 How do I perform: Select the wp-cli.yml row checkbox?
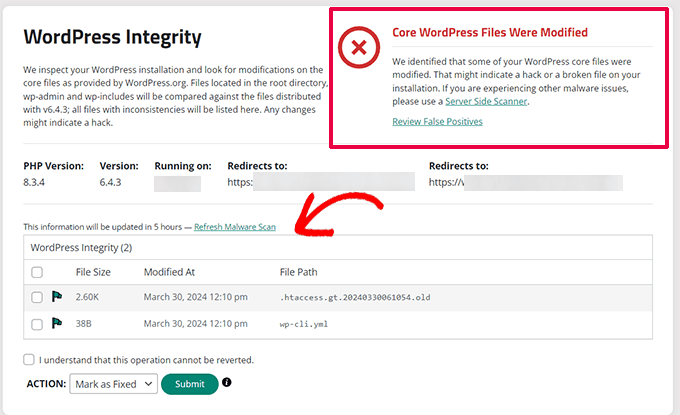coord(37,324)
